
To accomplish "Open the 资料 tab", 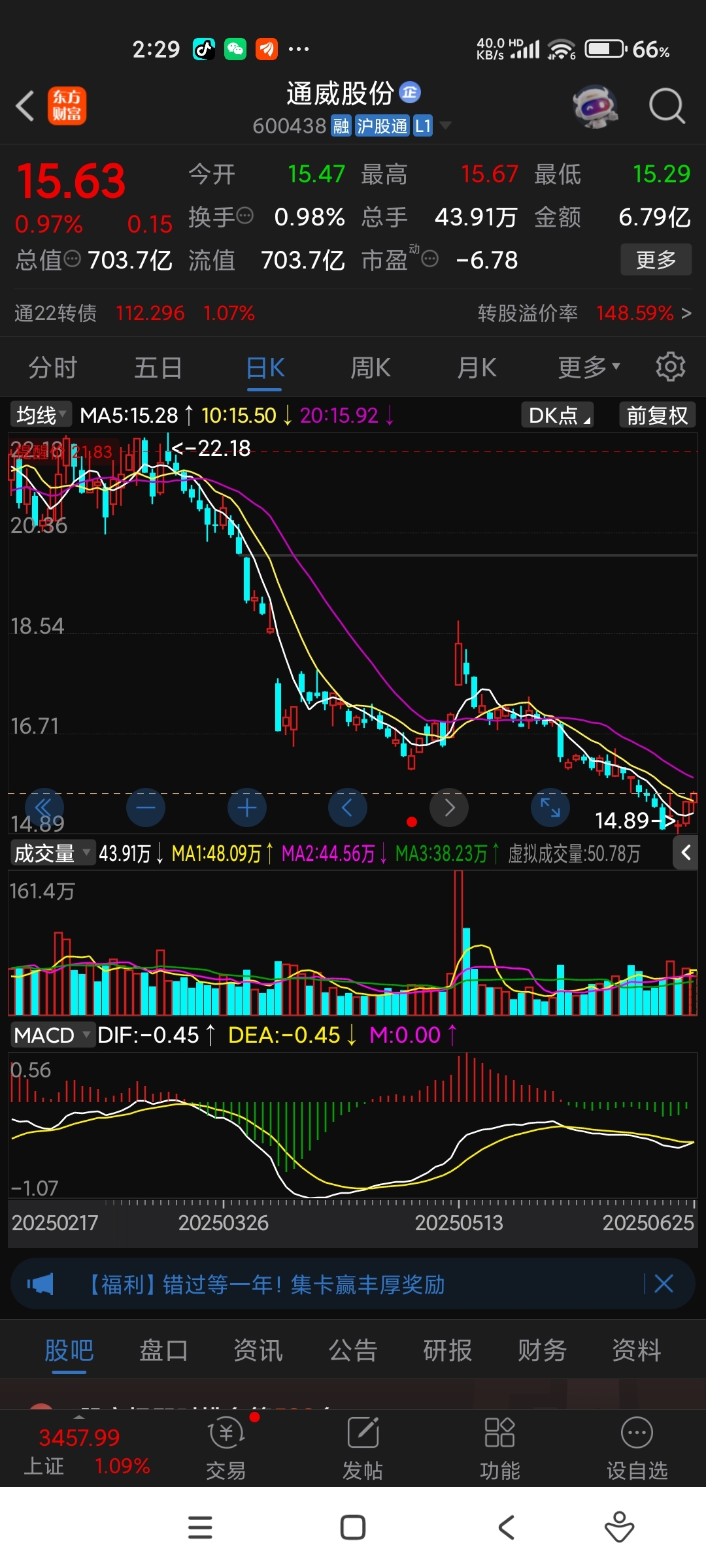I will 637,1350.
